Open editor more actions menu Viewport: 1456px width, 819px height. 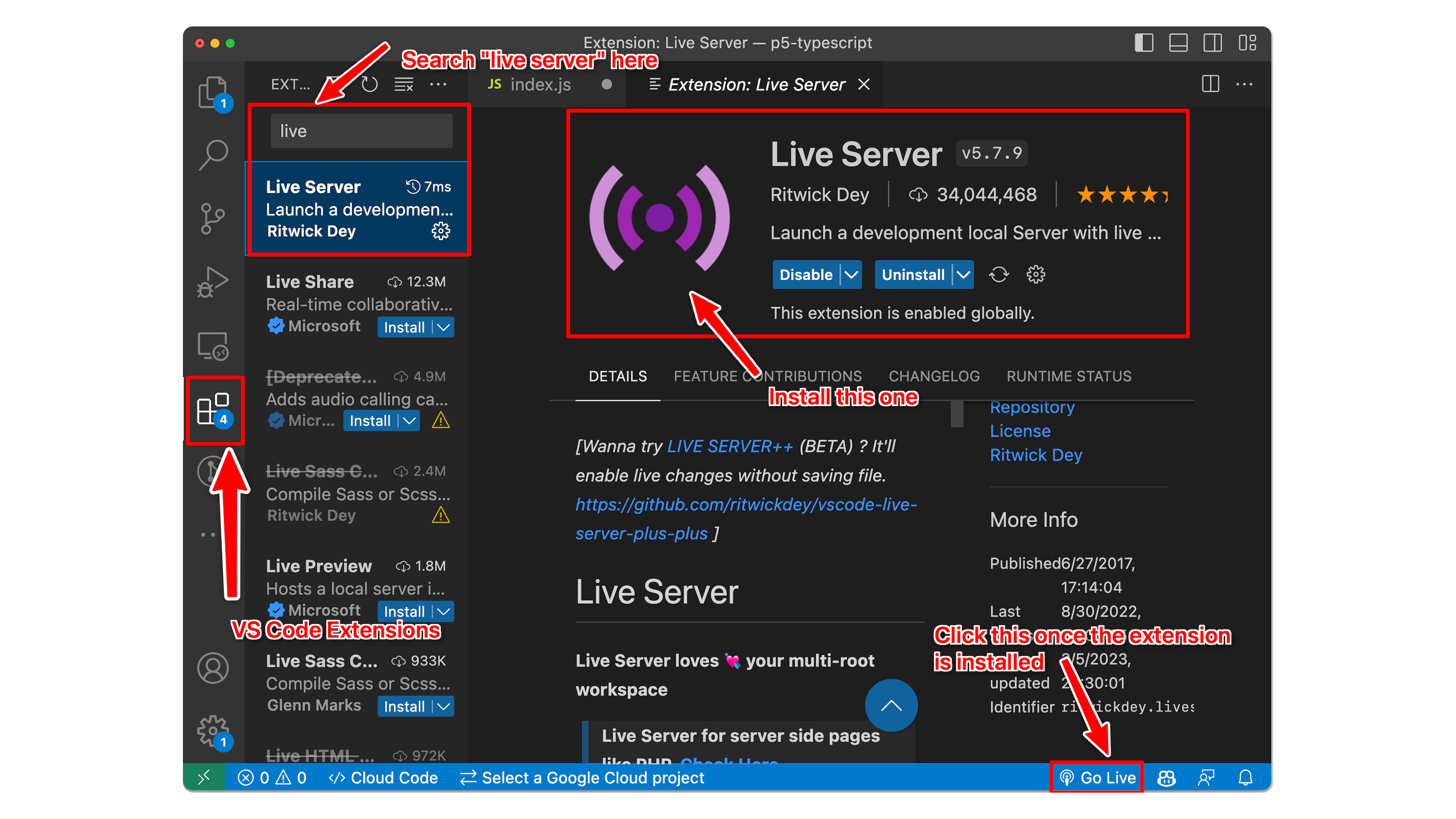1244,85
